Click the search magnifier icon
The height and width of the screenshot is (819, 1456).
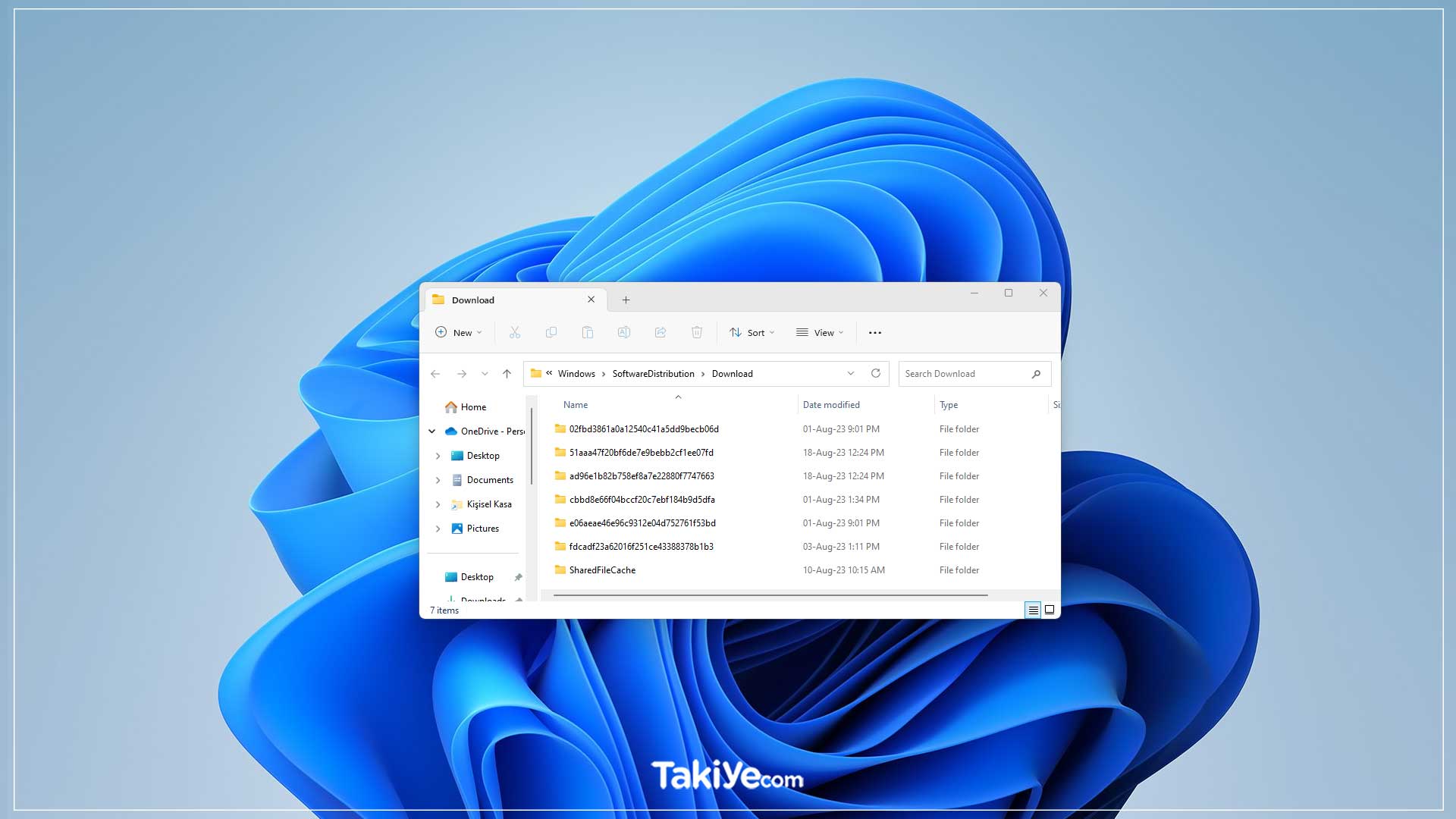(1036, 374)
